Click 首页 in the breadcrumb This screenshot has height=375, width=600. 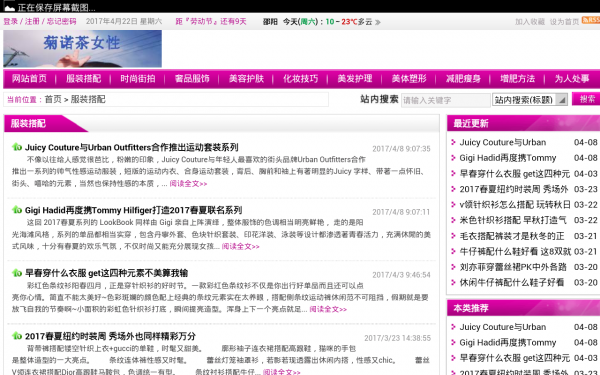[x=53, y=99]
